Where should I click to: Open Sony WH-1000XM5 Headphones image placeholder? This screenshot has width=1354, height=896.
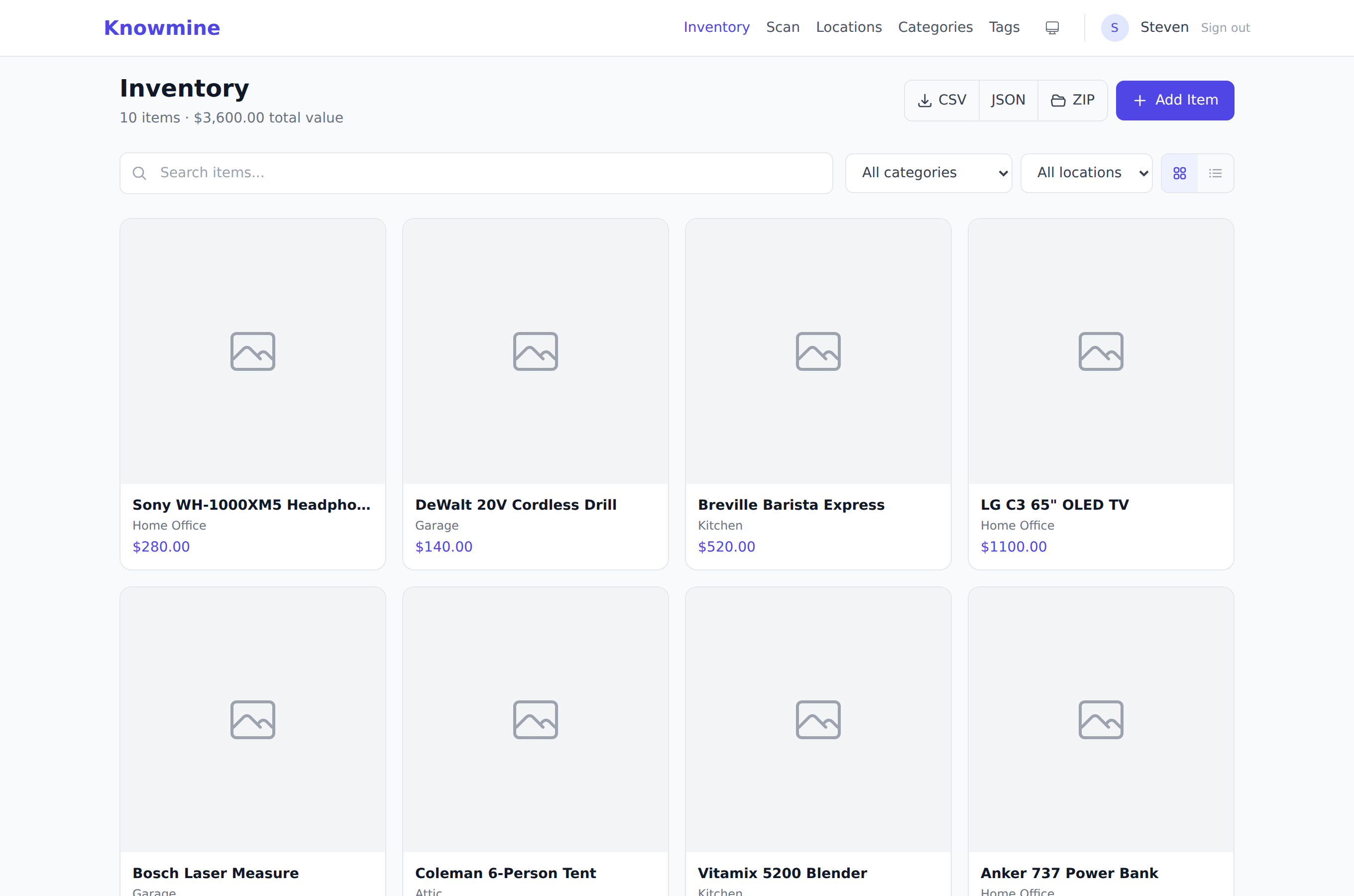click(x=252, y=351)
